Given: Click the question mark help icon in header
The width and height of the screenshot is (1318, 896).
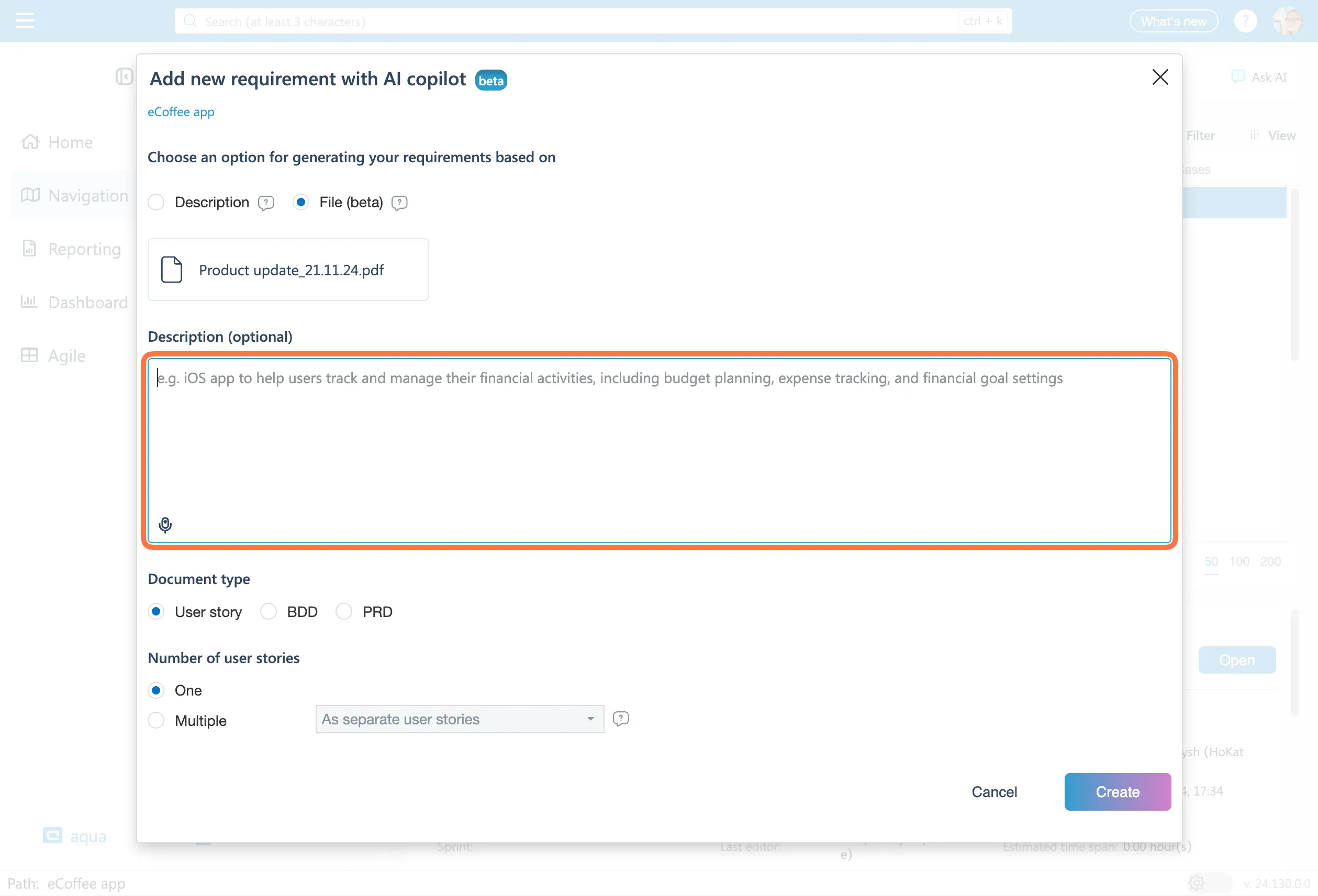Looking at the screenshot, I should (1245, 21).
